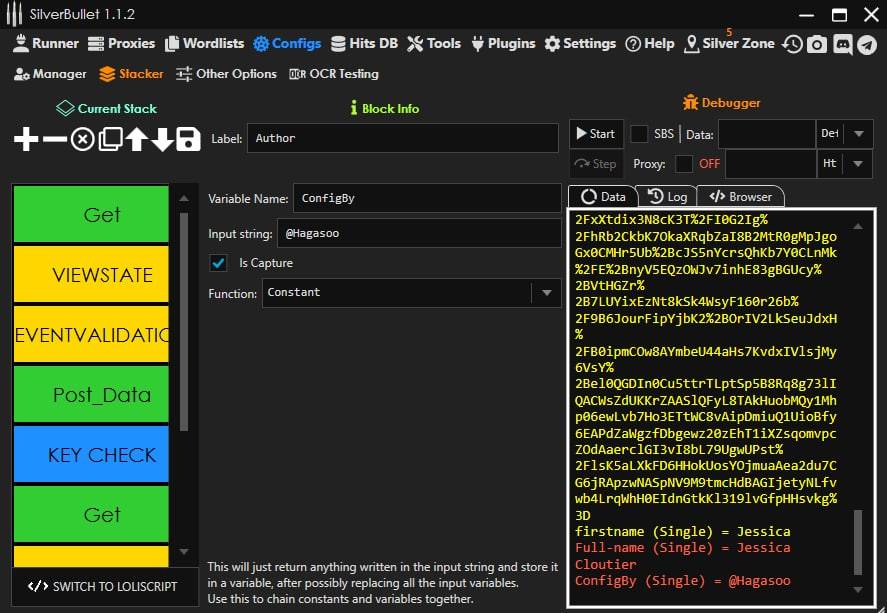The height and width of the screenshot is (613, 887).
Task: Click the circled X disable block icon
Action: click(82, 139)
